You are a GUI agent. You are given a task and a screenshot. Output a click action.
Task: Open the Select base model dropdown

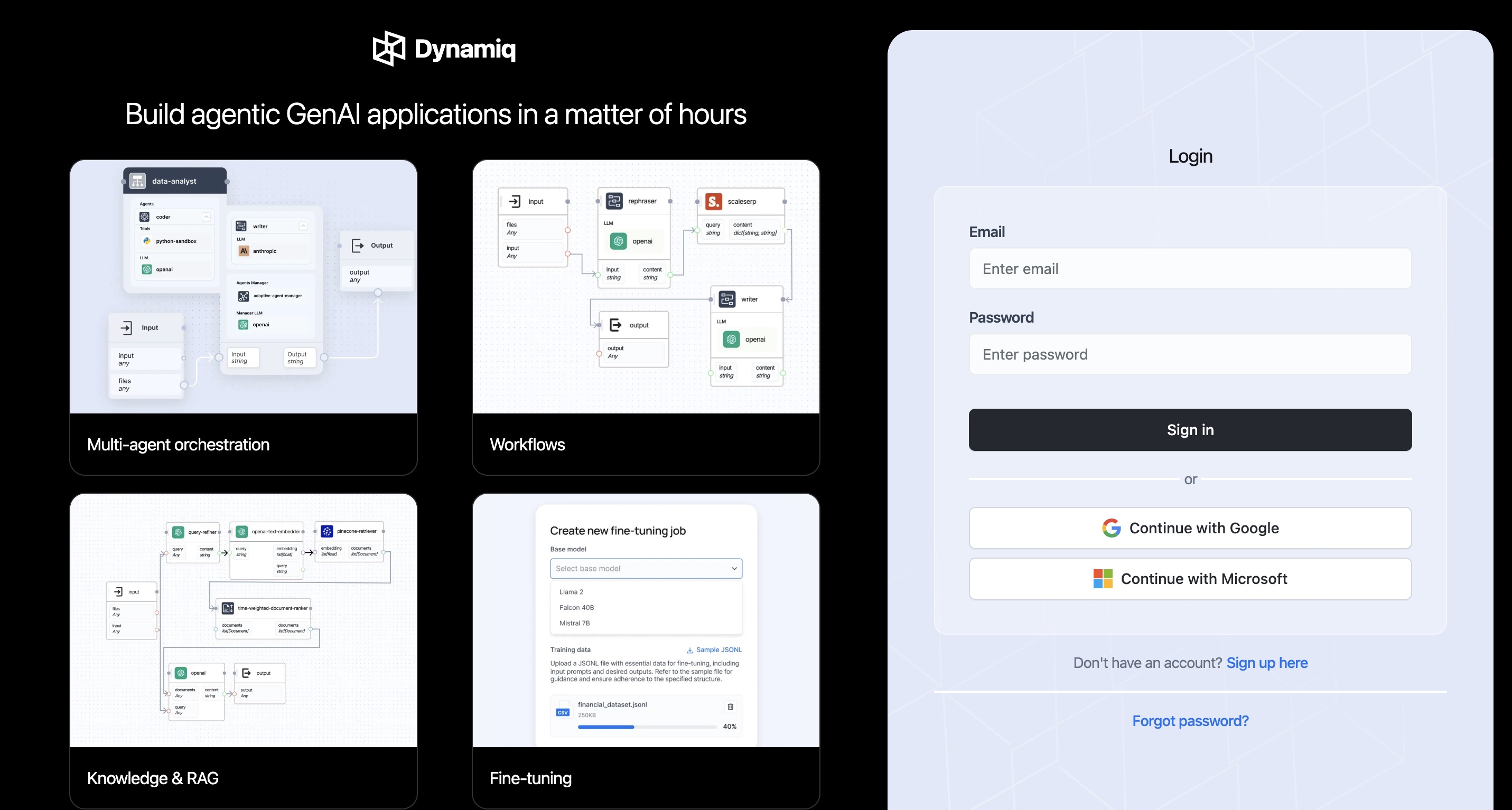click(646, 568)
